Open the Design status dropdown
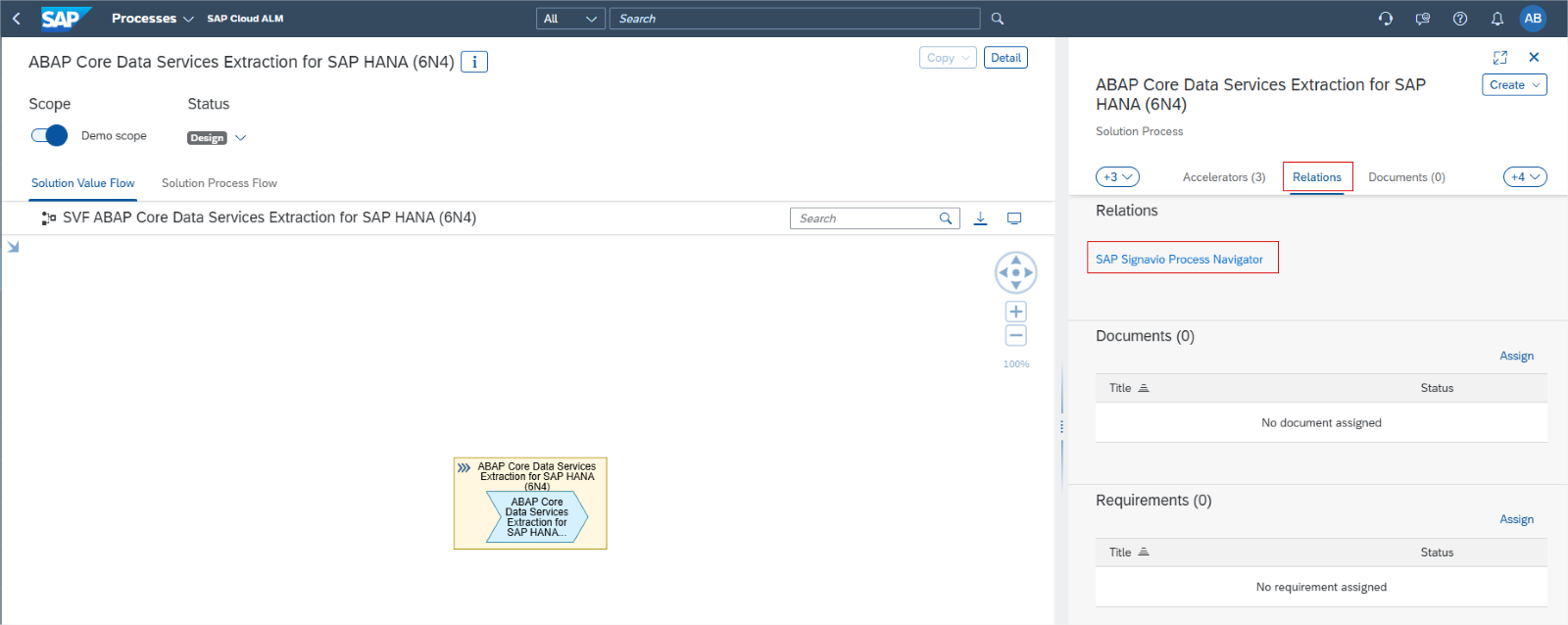The height and width of the screenshot is (625, 1568). click(240, 138)
